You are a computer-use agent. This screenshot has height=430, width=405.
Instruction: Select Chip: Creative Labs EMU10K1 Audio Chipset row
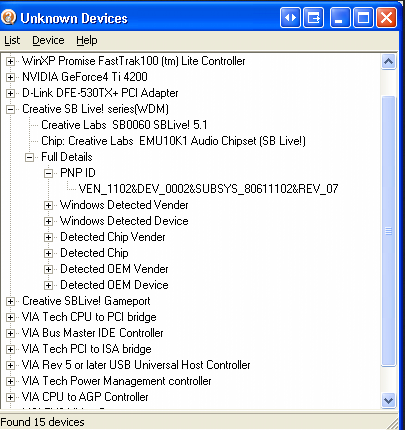click(173, 141)
